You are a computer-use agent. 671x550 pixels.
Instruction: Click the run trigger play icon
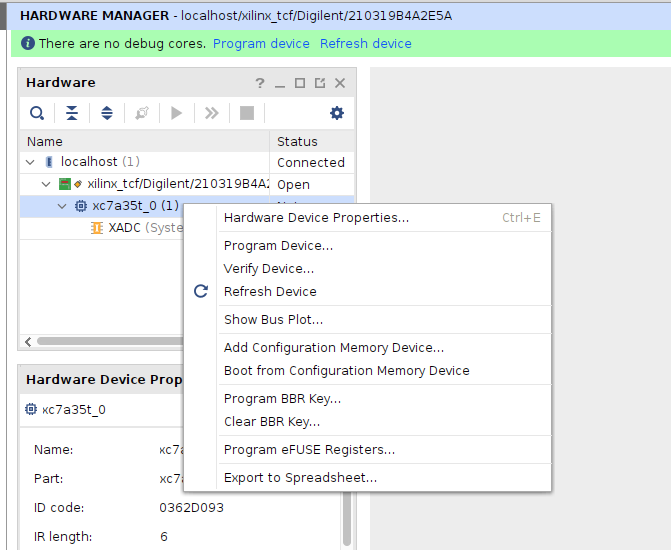177,113
